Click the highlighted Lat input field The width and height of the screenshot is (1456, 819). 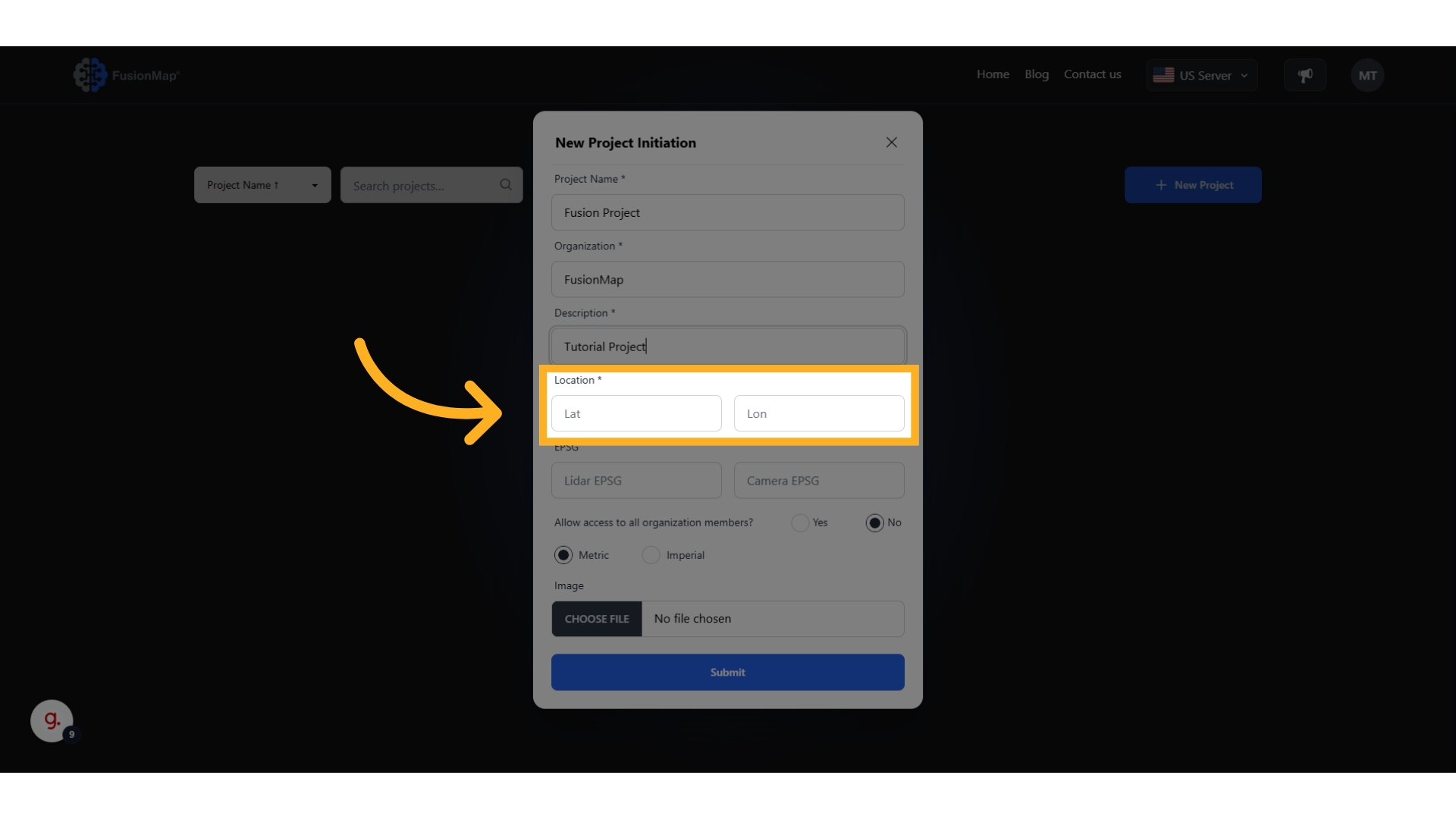(x=635, y=413)
